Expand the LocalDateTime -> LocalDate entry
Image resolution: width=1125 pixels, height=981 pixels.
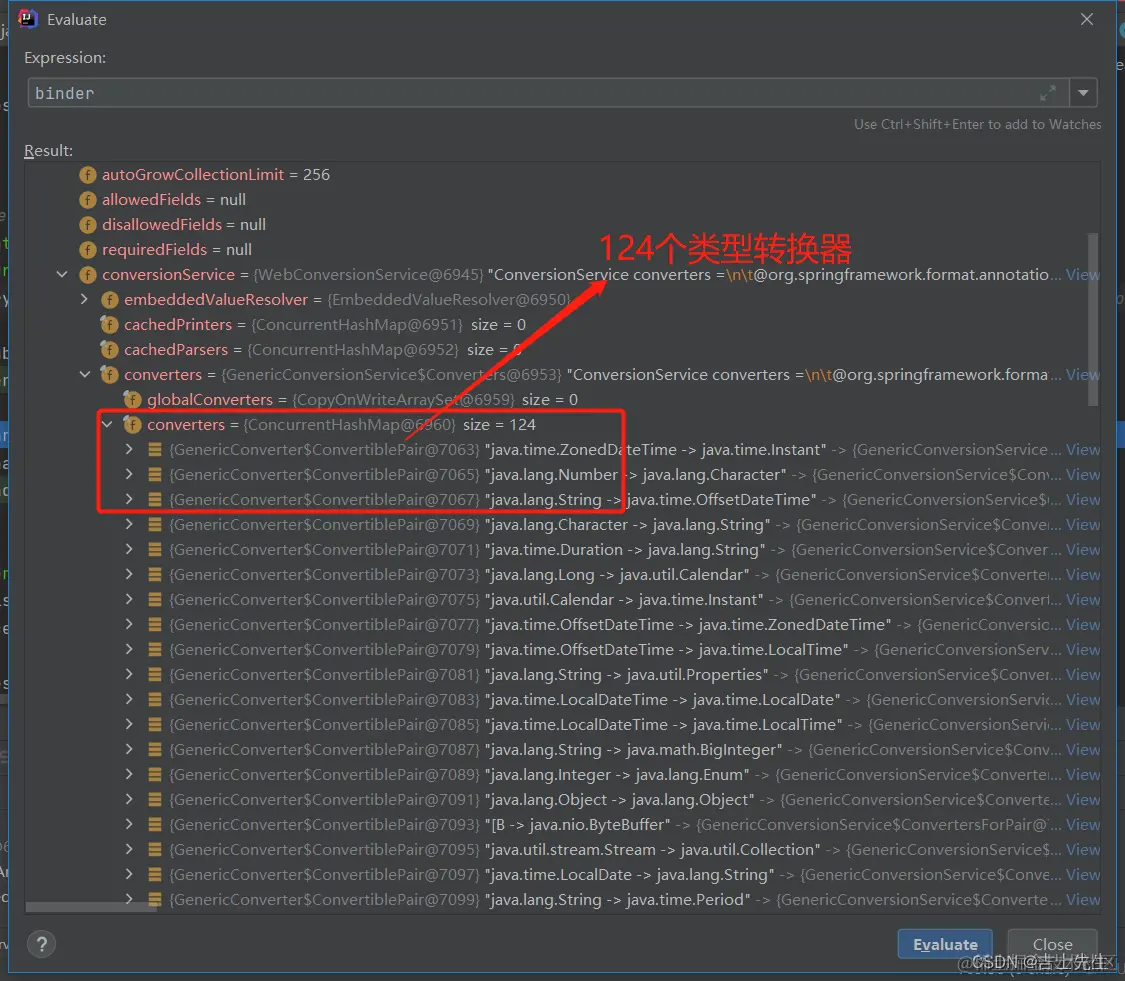[129, 700]
